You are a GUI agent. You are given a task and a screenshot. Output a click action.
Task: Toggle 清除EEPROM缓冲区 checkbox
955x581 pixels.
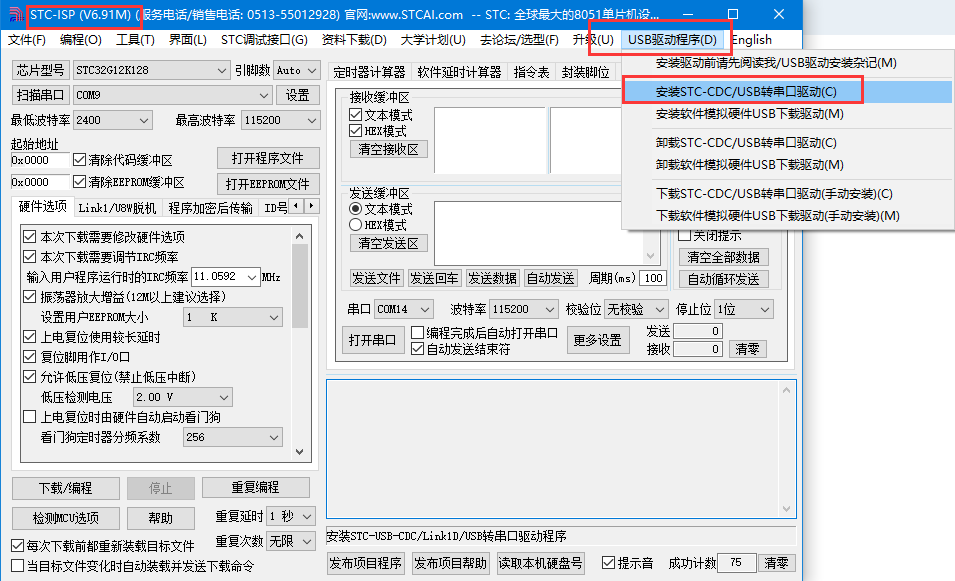click(x=79, y=181)
